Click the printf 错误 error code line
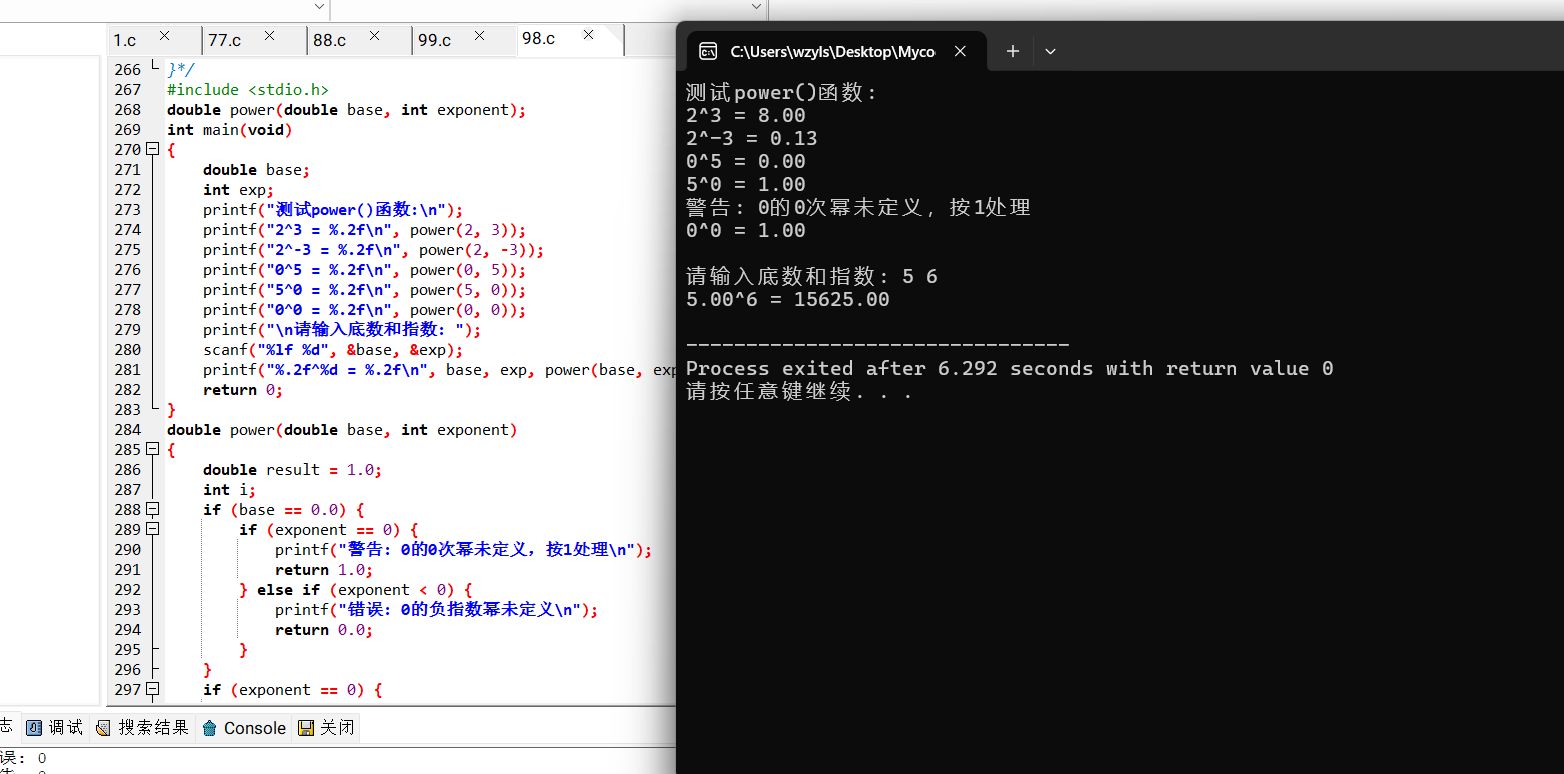1564x774 pixels. 436,610
